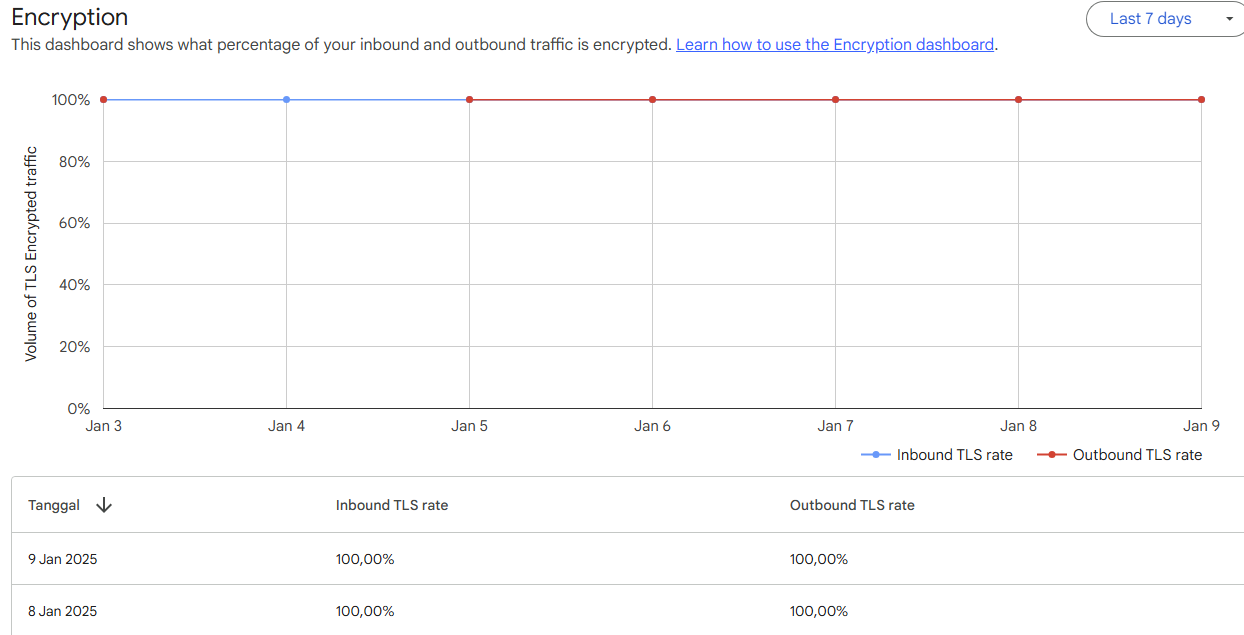Screen dimensions: 1244x635
Task: Select the Jan 9 data point
Action: 1201,100
